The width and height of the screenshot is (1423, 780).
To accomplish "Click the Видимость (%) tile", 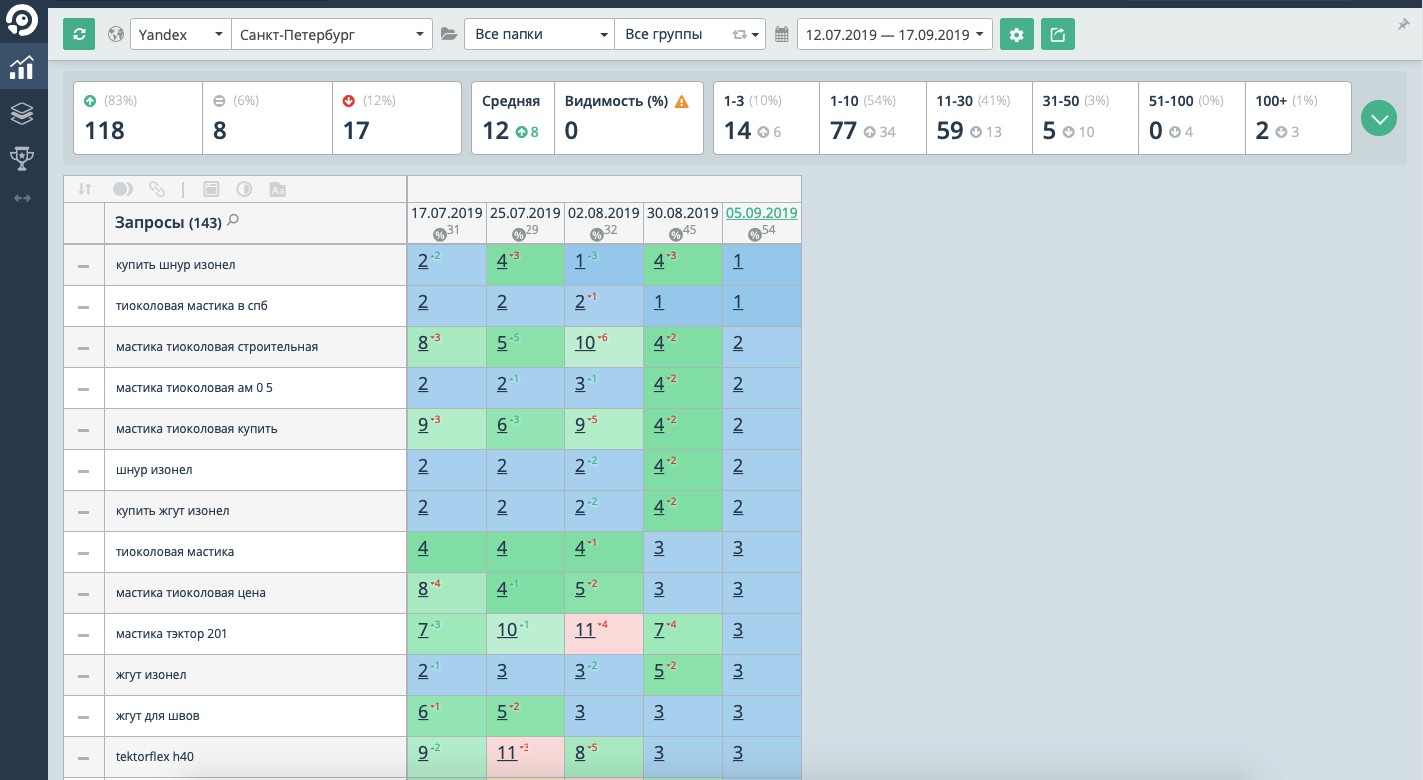I will (628, 118).
